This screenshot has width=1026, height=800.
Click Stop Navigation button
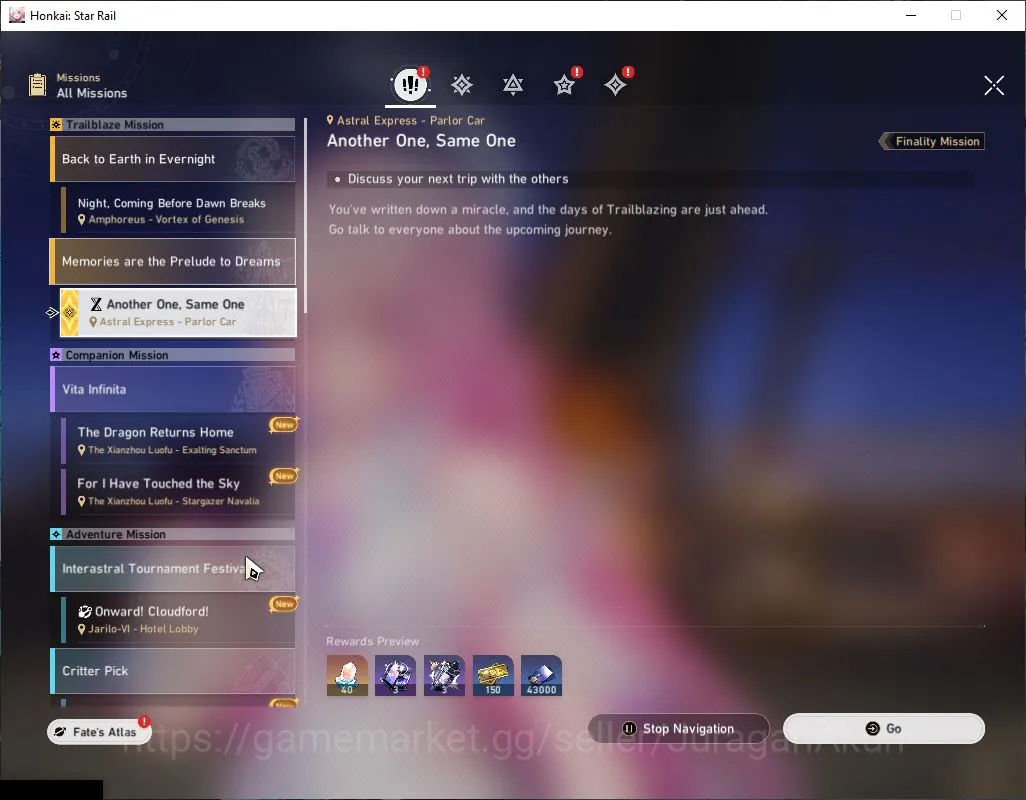[x=679, y=729]
